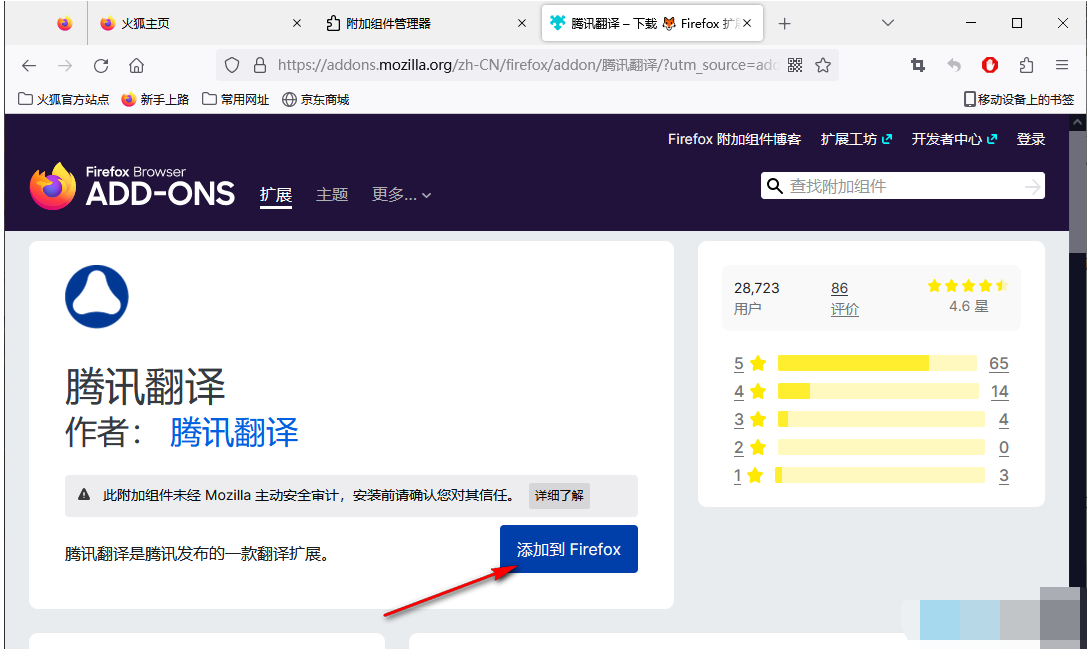
Task: Select the 主题 navigation item
Action: tap(332, 195)
